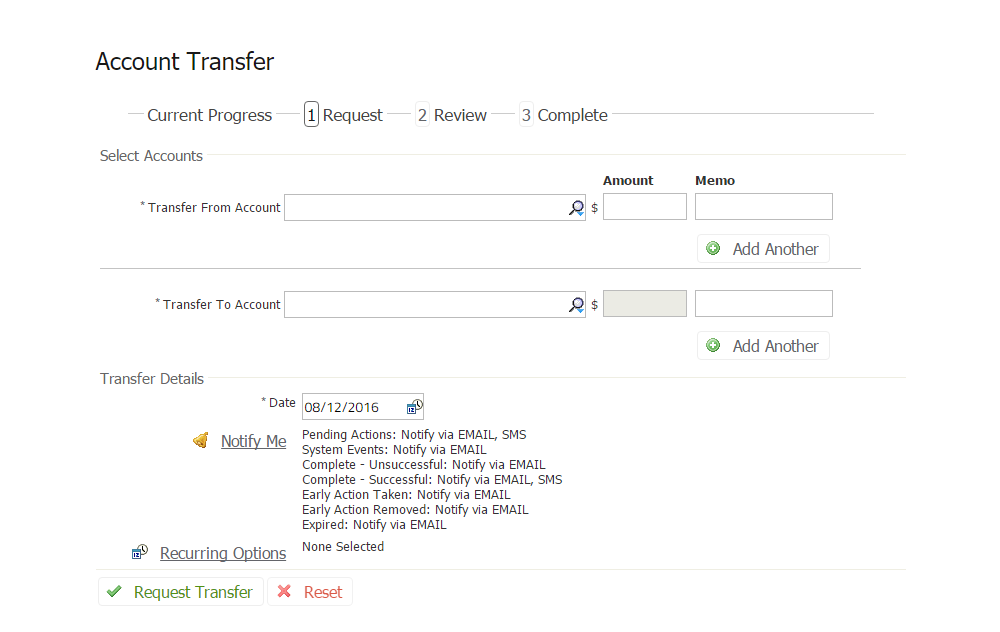Click the red X icon on Reset
Screen dimensions: 1000x632
coord(284,592)
